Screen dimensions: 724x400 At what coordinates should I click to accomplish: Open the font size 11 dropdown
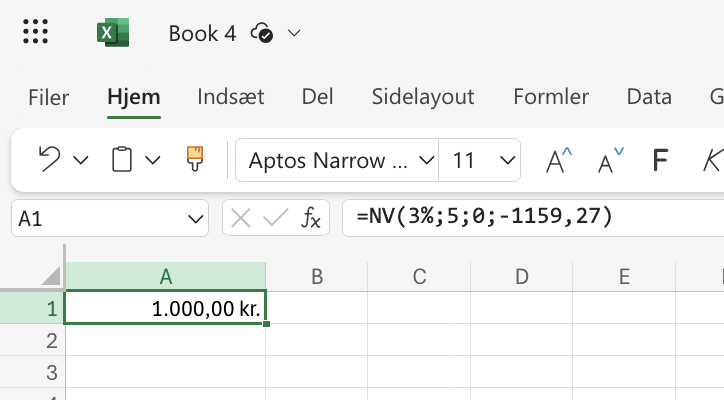pyautogui.click(x=480, y=160)
